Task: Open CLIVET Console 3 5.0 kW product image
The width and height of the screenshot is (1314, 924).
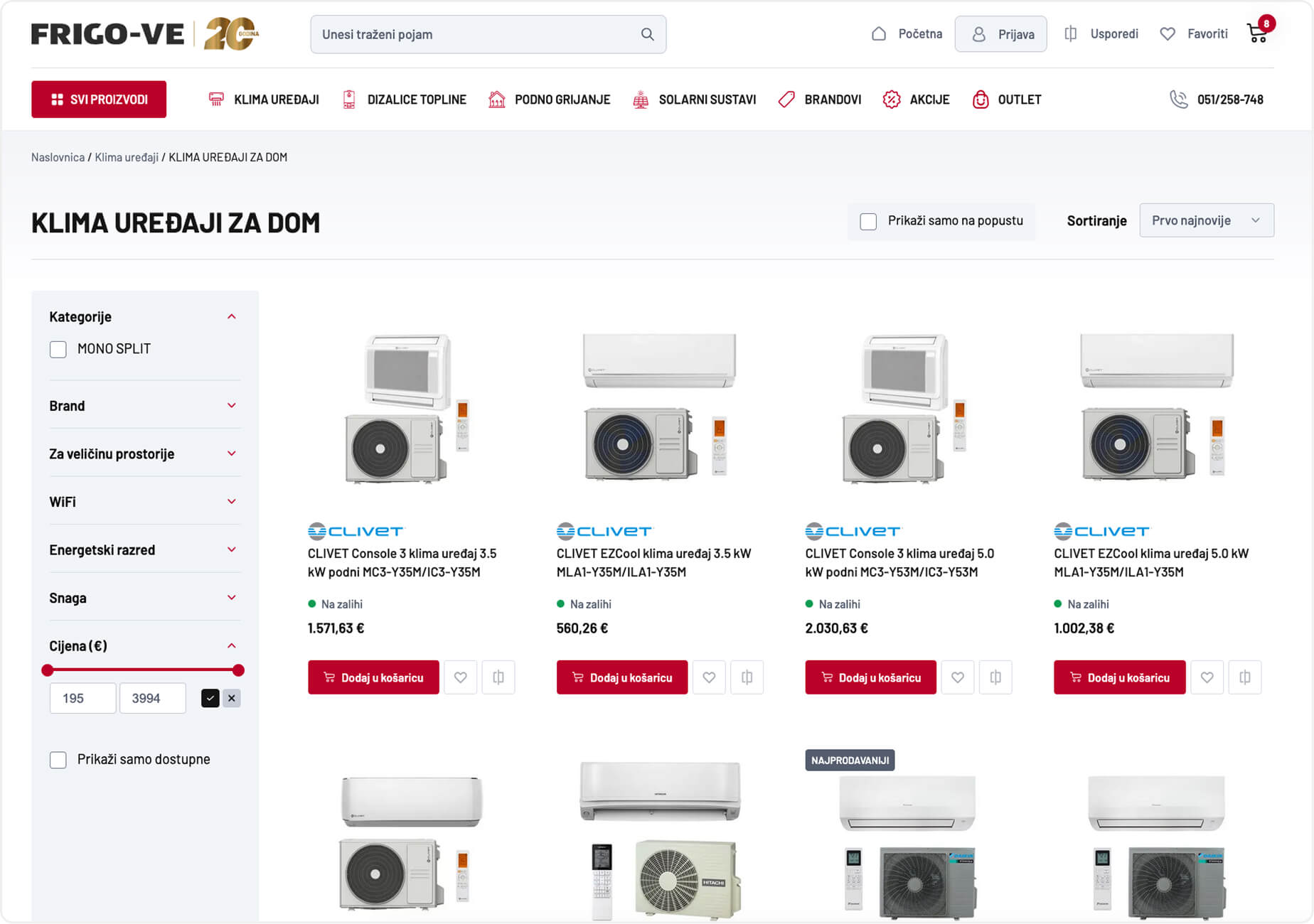Action: tap(905, 409)
